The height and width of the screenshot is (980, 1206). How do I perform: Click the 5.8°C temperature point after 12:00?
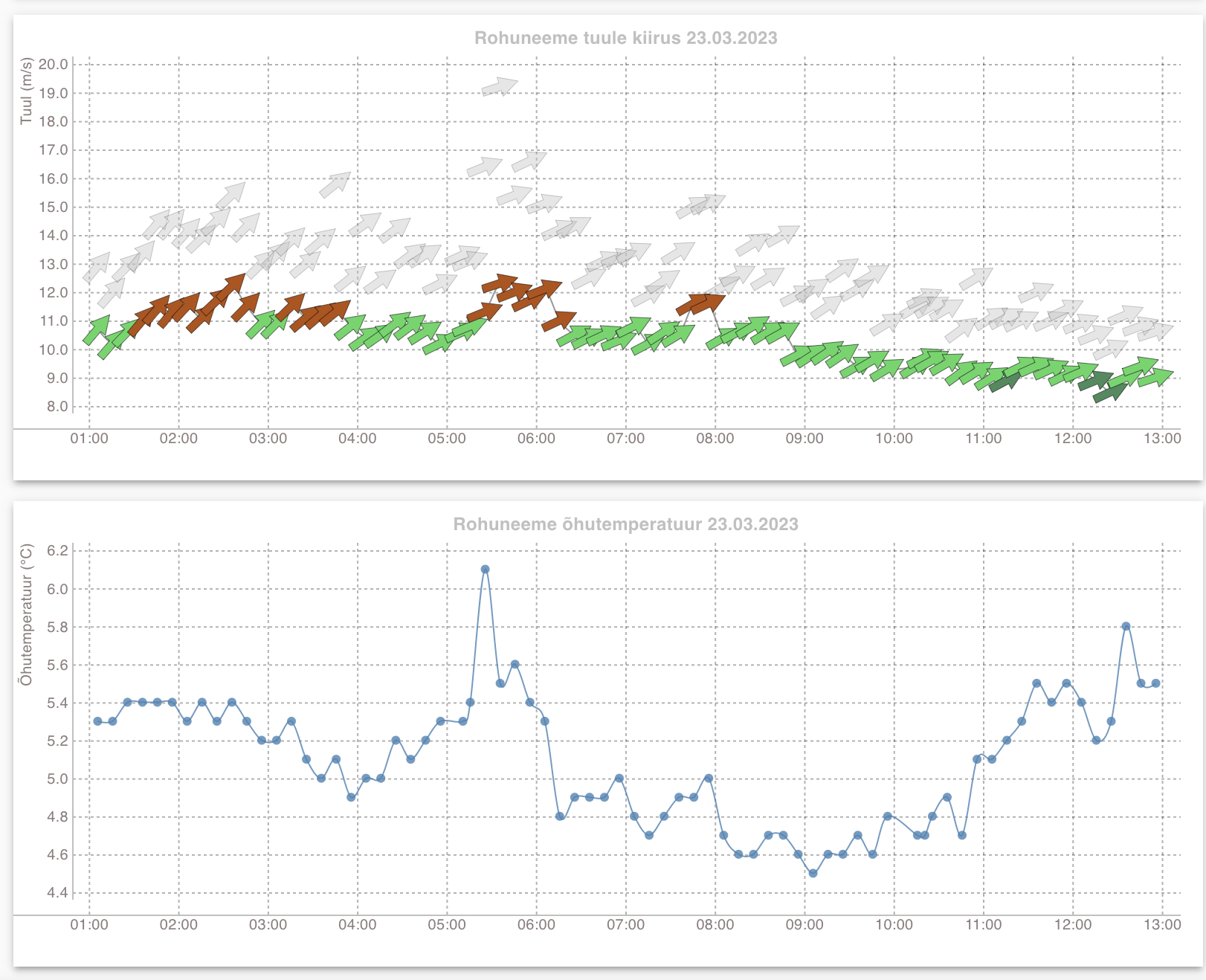point(1126,627)
